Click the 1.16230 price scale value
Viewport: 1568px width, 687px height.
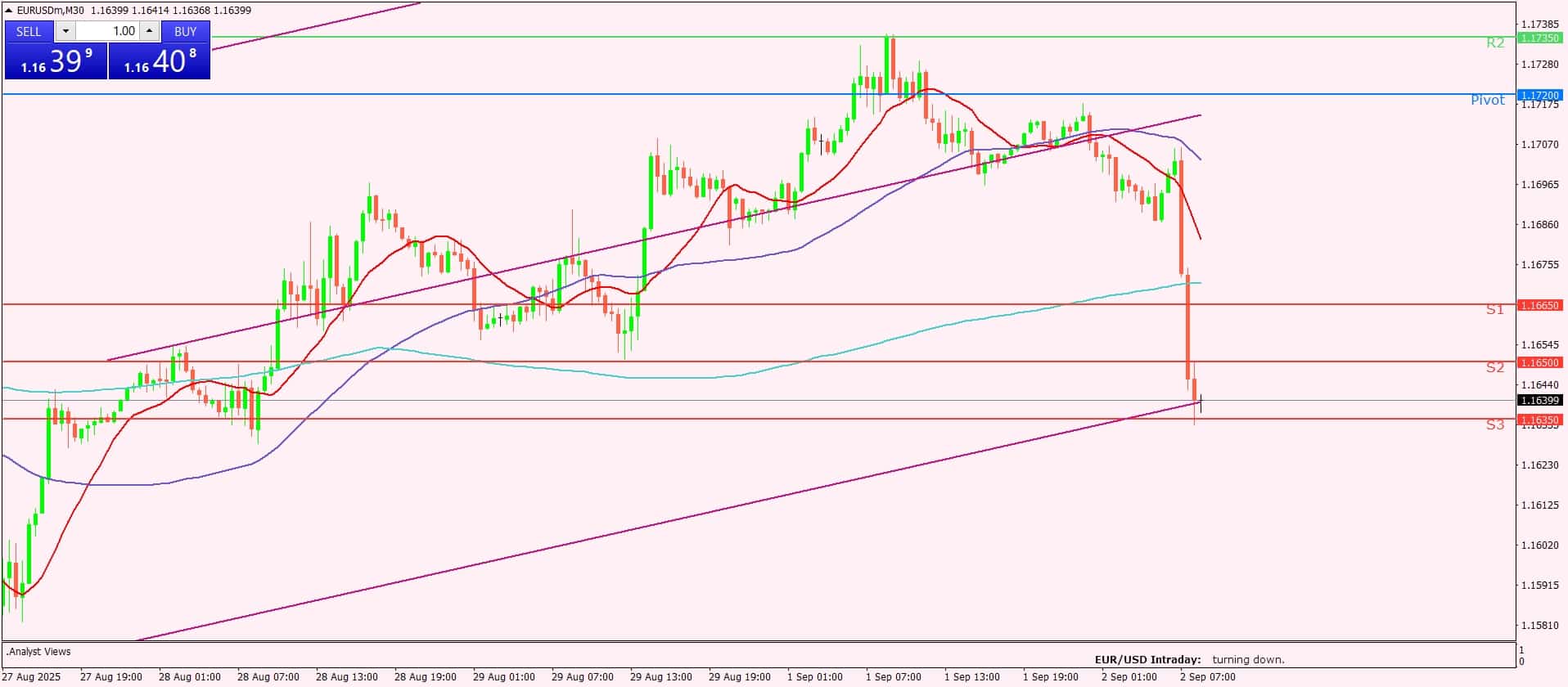1539,465
